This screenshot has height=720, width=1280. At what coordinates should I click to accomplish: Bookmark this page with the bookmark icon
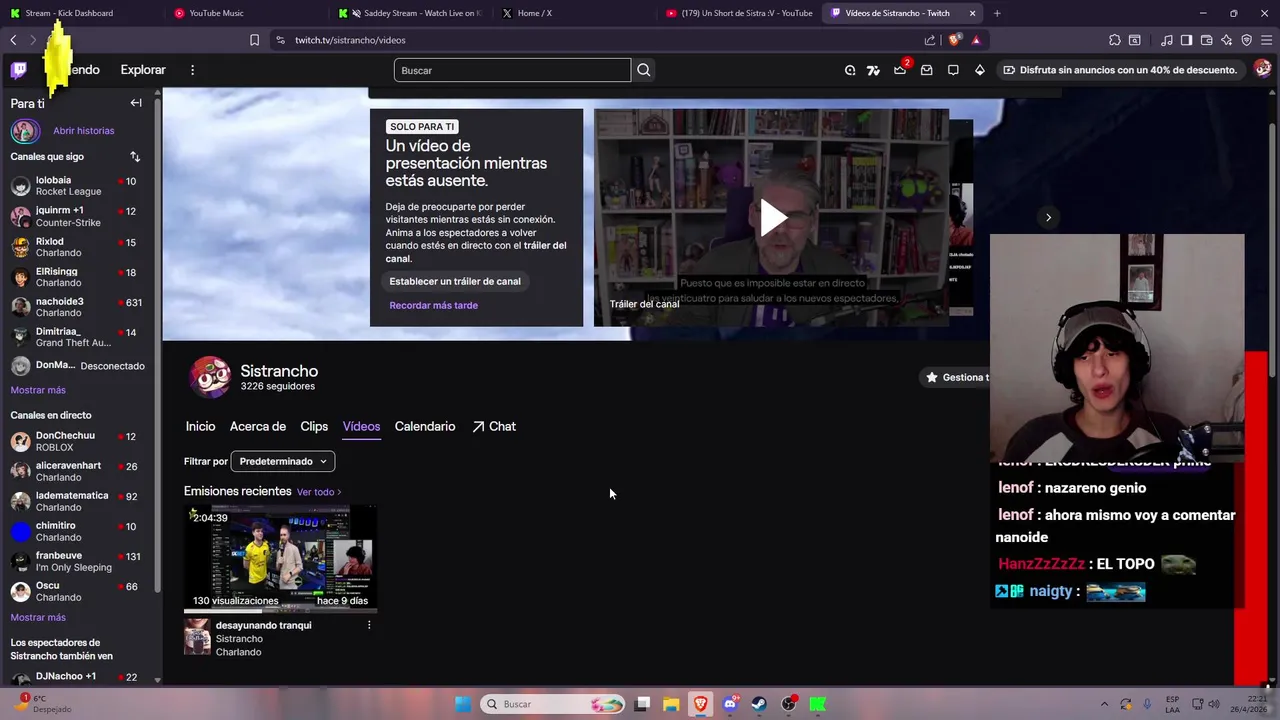254,40
